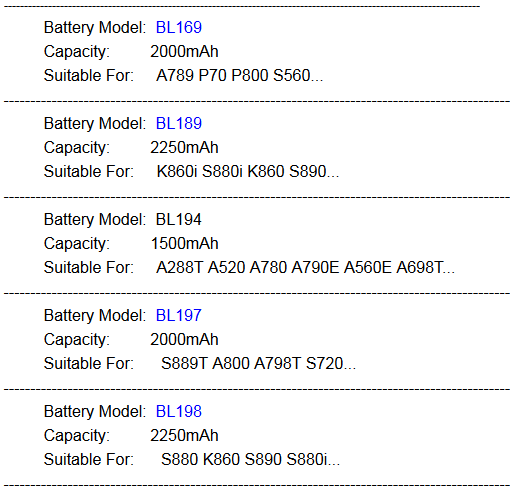Click the 'Suitable For:' label under BL189

(89, 172)
